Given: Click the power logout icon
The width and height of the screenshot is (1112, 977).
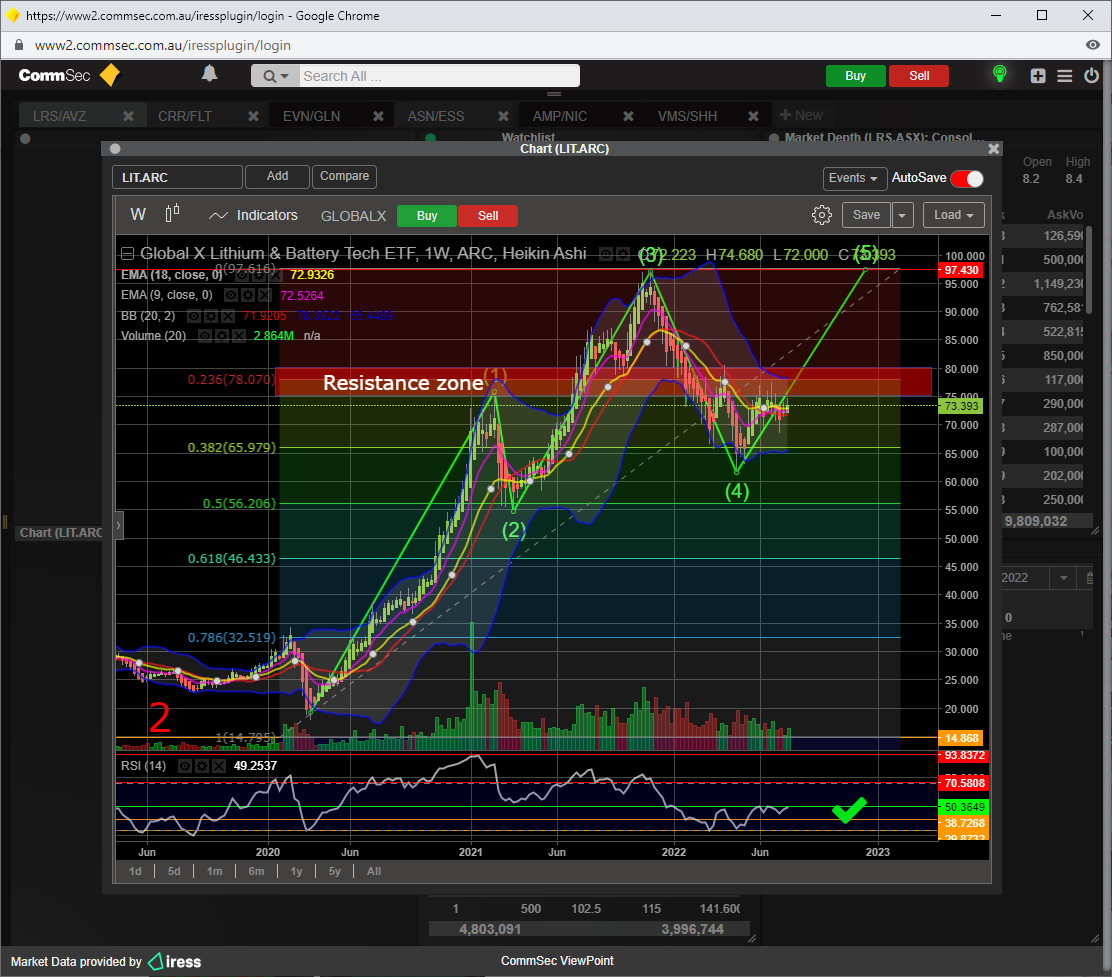Looking at the screenshot, I should (x=1091, y=75).
